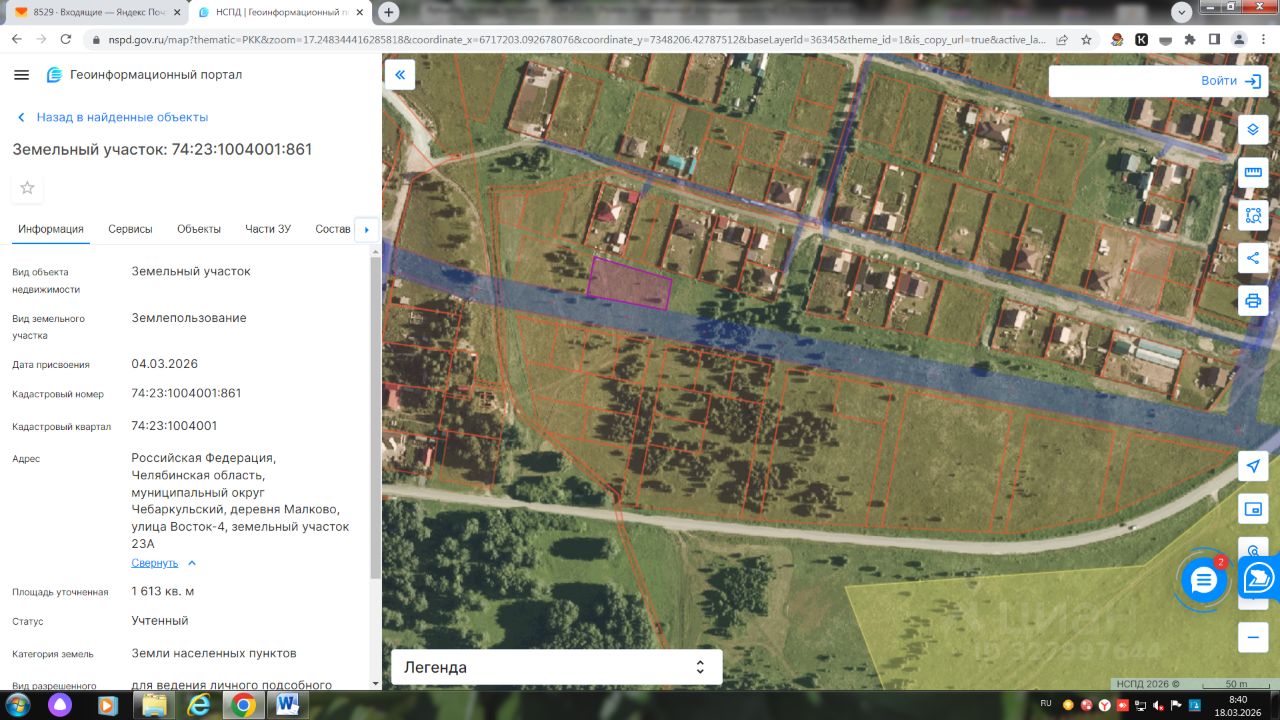Select cadastral quarter 74:23:1004001 value
1280x720 pixels.
pos(174,426)
